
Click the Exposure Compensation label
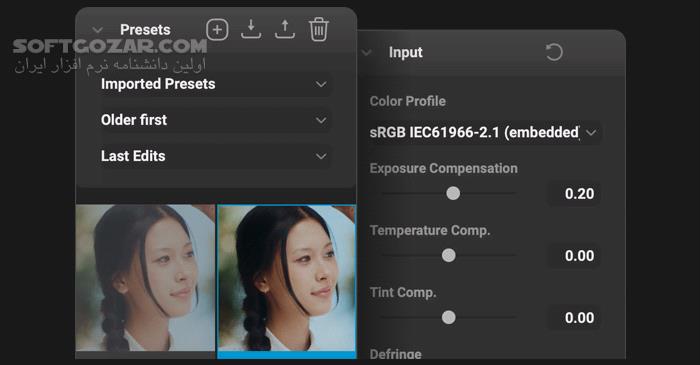(x=444, y=168)
